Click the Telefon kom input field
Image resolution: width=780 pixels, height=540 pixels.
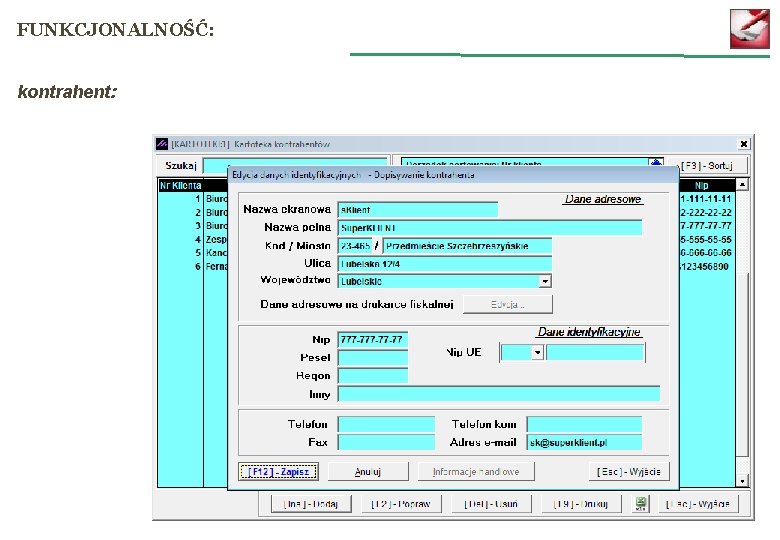pos(585,424)
